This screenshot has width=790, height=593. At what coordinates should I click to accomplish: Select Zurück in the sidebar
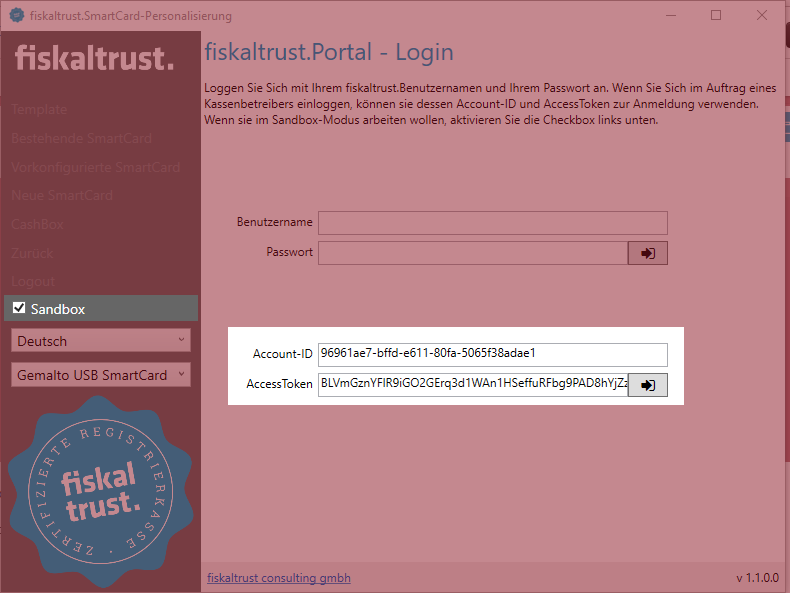32,253
